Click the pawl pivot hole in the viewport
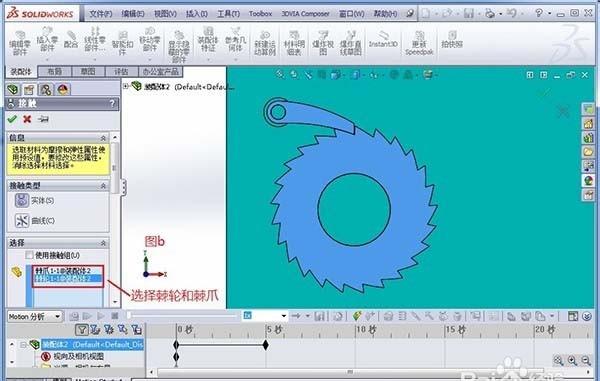This screenshot has height=381, width=600. coord(278,112)
